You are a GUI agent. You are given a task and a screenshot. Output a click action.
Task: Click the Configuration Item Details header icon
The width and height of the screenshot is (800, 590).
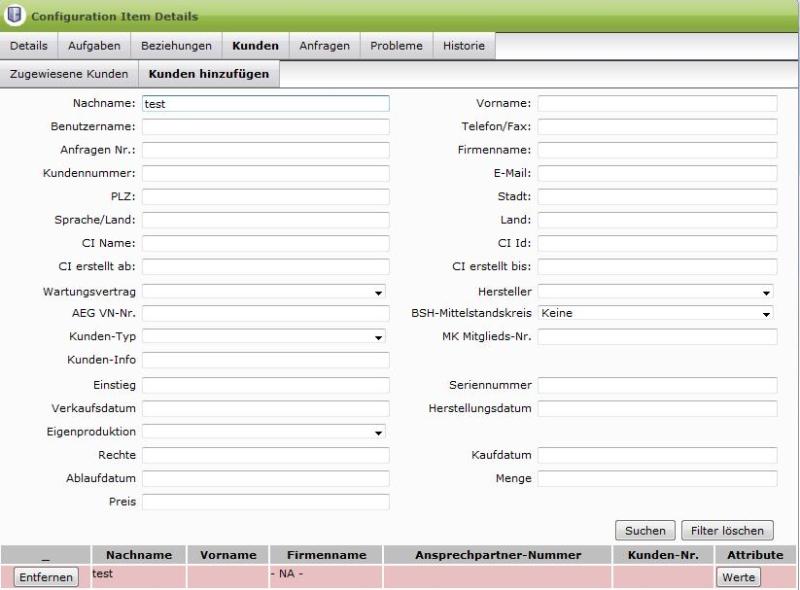click(16, 15)
